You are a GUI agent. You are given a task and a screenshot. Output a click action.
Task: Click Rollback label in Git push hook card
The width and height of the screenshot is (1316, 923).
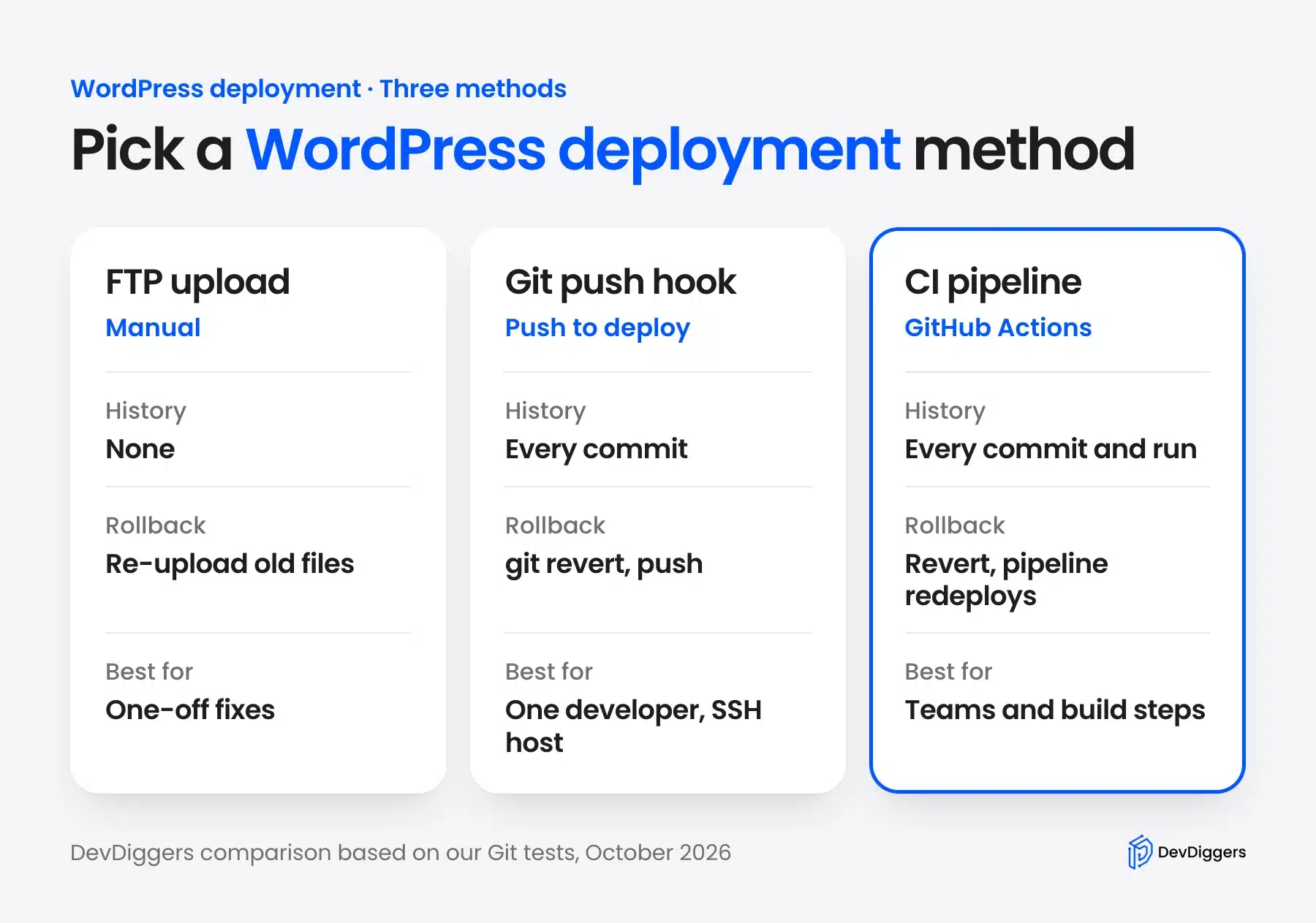pos(555,525)
